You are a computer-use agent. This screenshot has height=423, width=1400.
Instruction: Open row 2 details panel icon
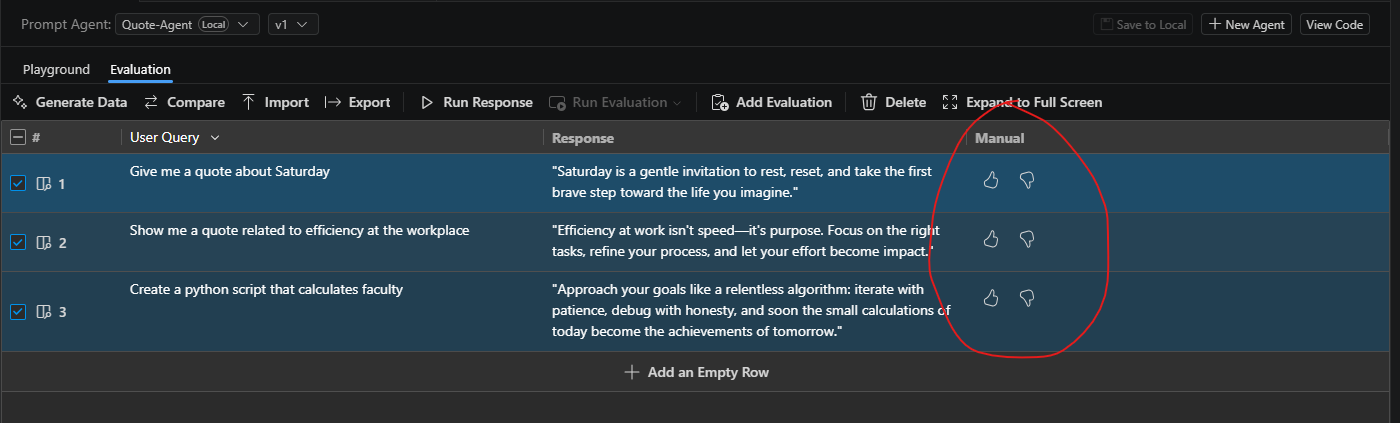43,242
